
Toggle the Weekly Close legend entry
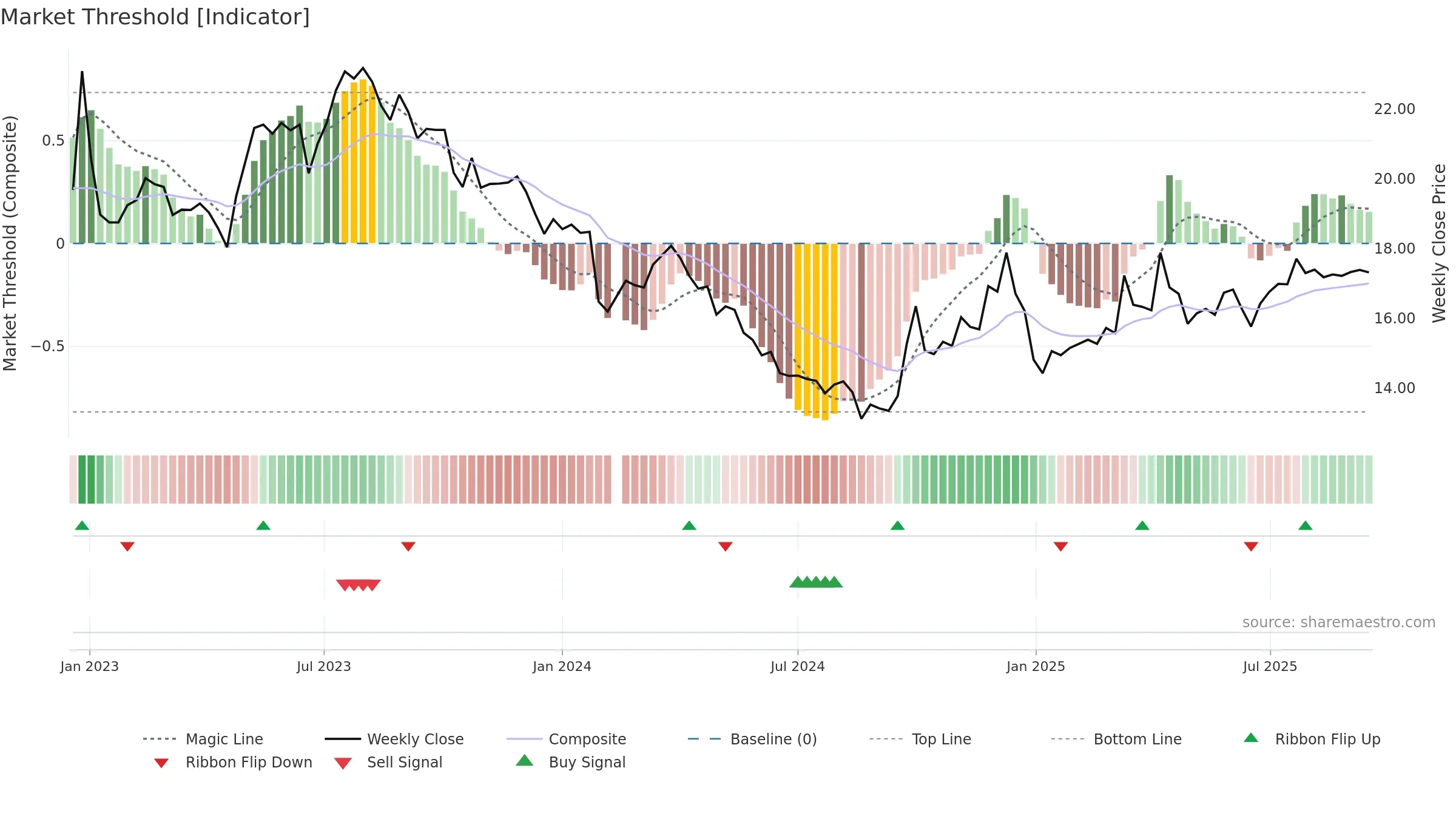(x=394, y=739)
